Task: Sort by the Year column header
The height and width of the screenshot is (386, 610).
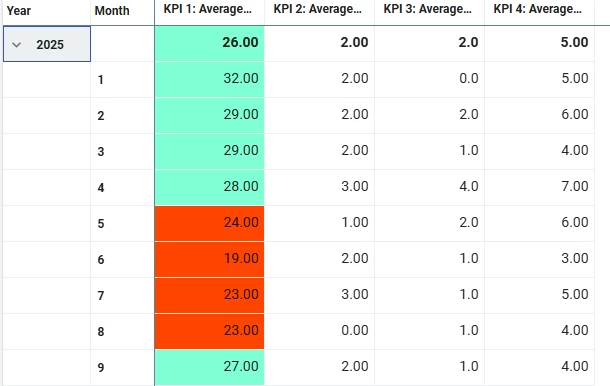Action: [46, 11]
